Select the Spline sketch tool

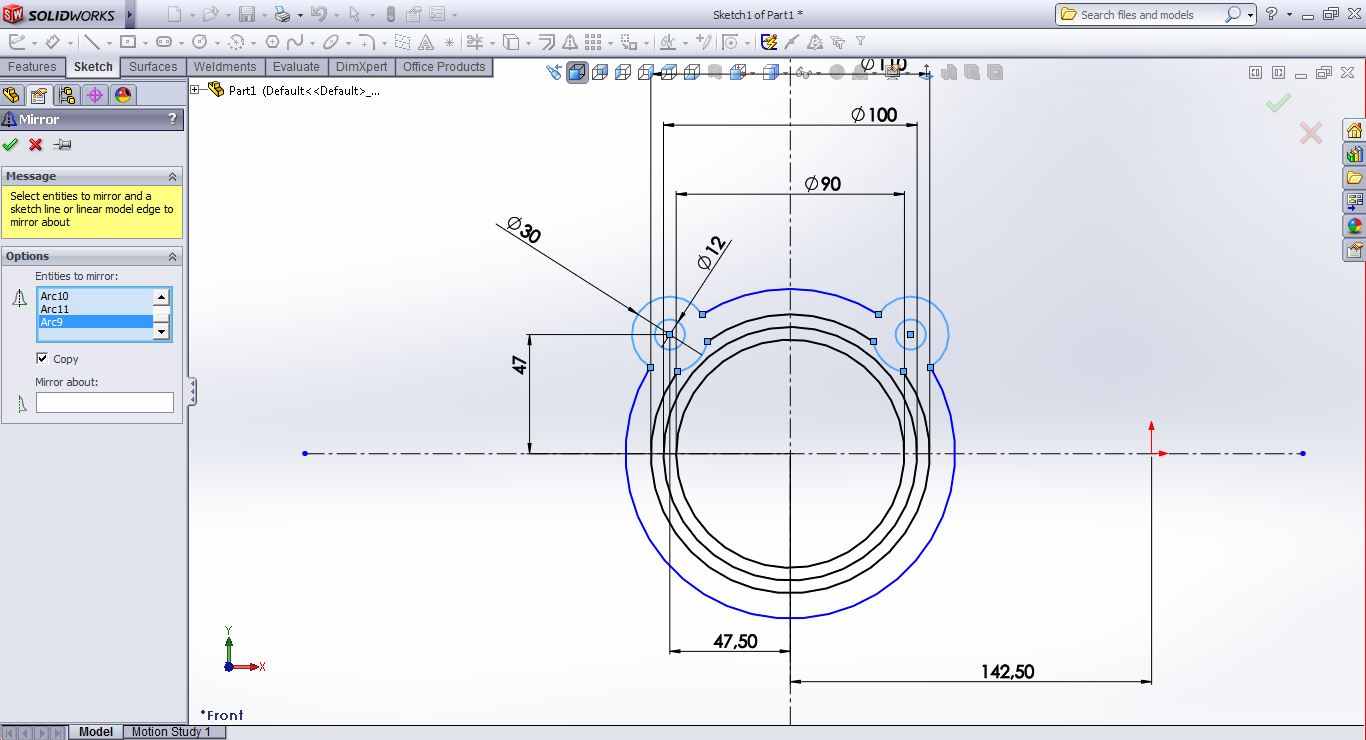tap(295, 42)
